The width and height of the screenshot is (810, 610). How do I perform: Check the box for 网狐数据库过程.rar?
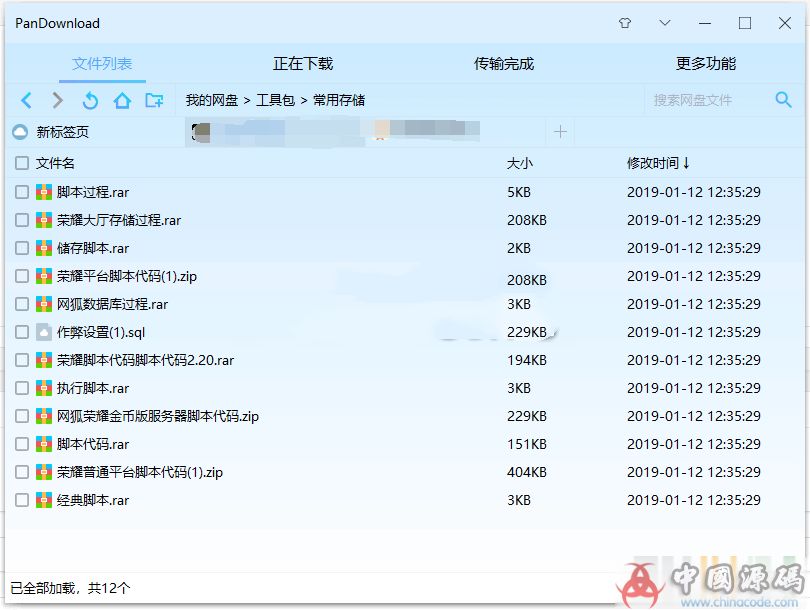click(x=22, y=304)
